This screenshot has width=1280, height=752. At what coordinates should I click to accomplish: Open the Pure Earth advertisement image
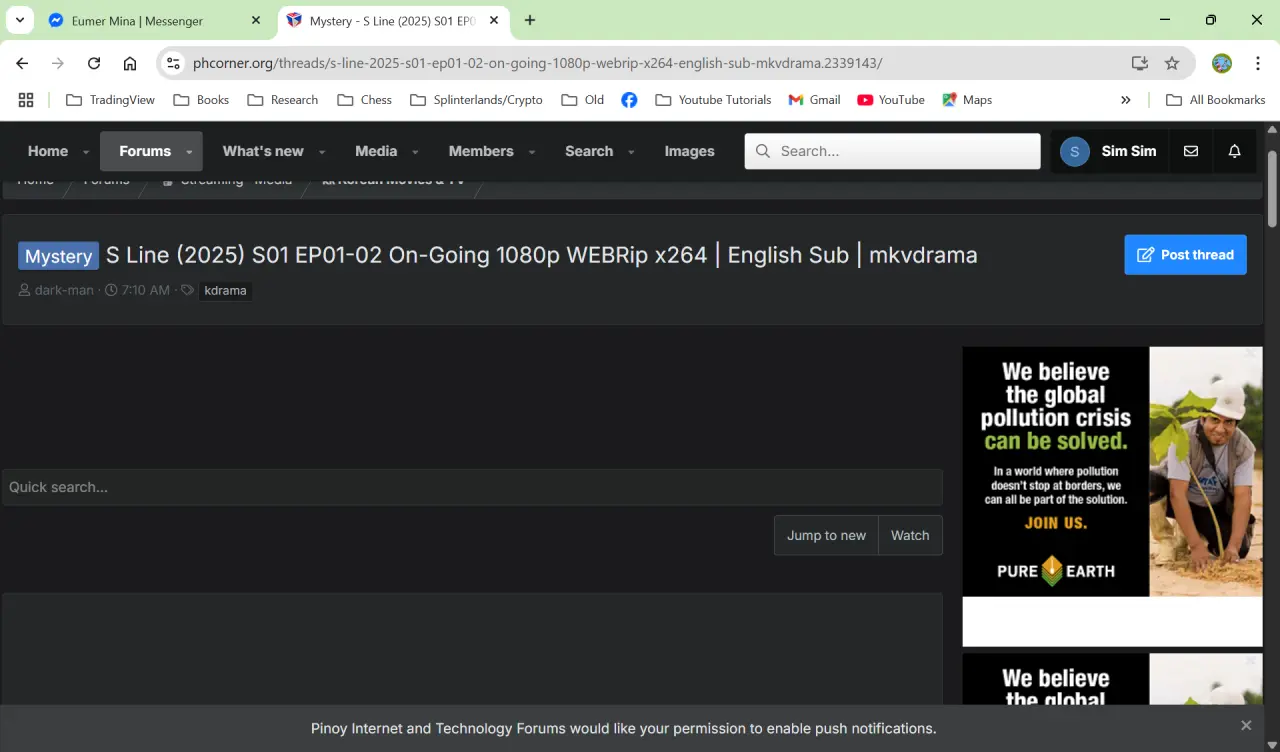(x=1112, y=471)
